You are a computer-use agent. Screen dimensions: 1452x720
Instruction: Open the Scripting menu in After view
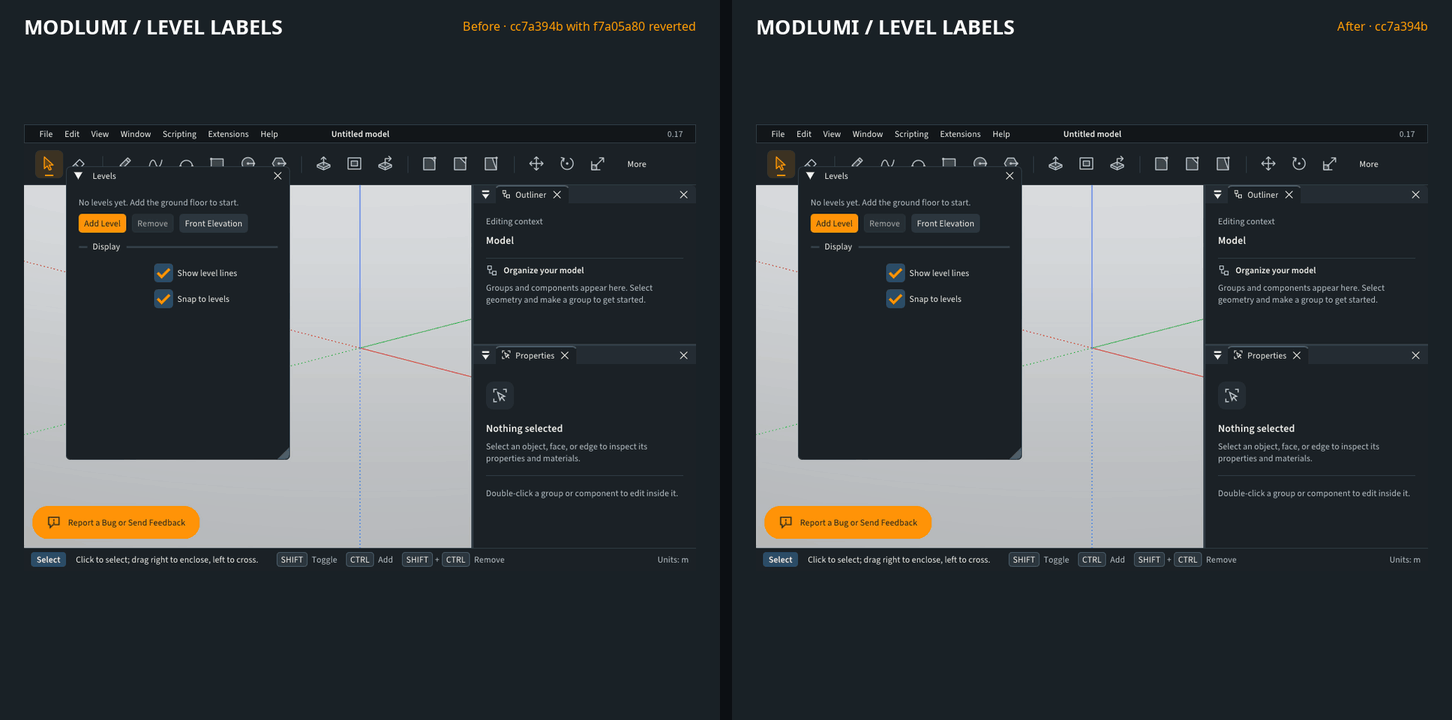(x=911, y=134)
